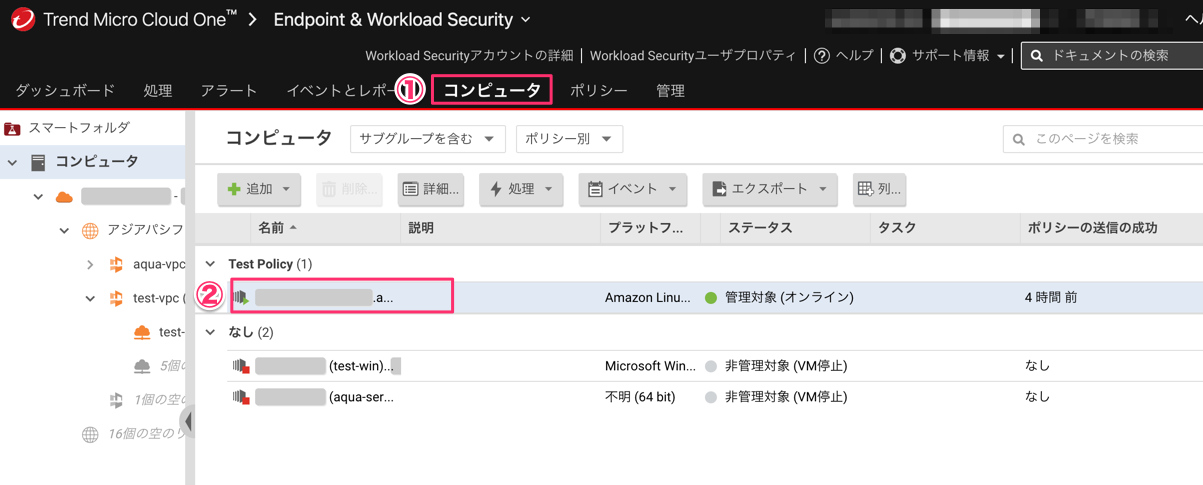1203x485 pixels.
Task: Open Workload Securityアカウントの詳細 link
Action: point(469,56)
